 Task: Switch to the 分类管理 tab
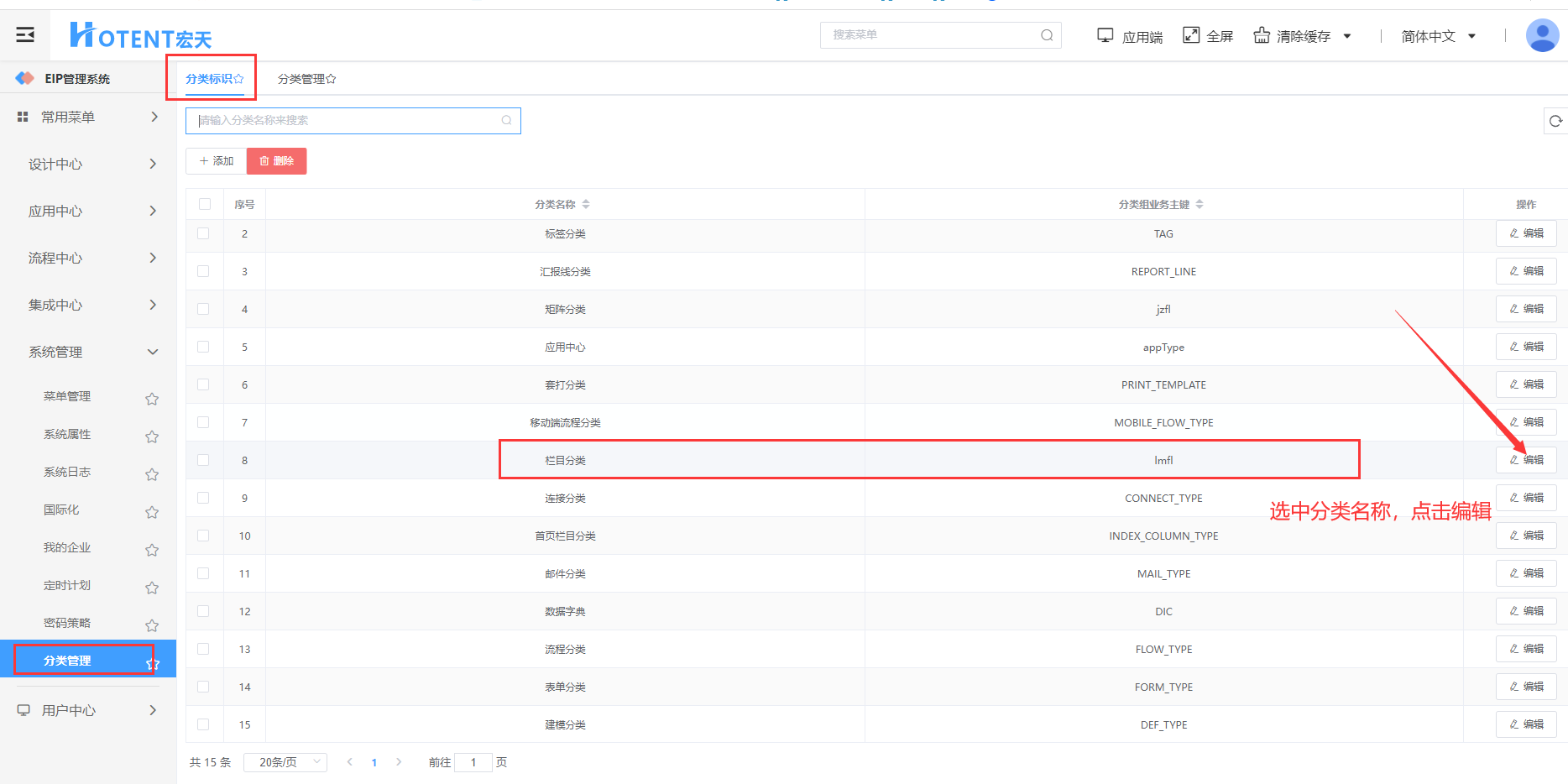click(306, 79)
